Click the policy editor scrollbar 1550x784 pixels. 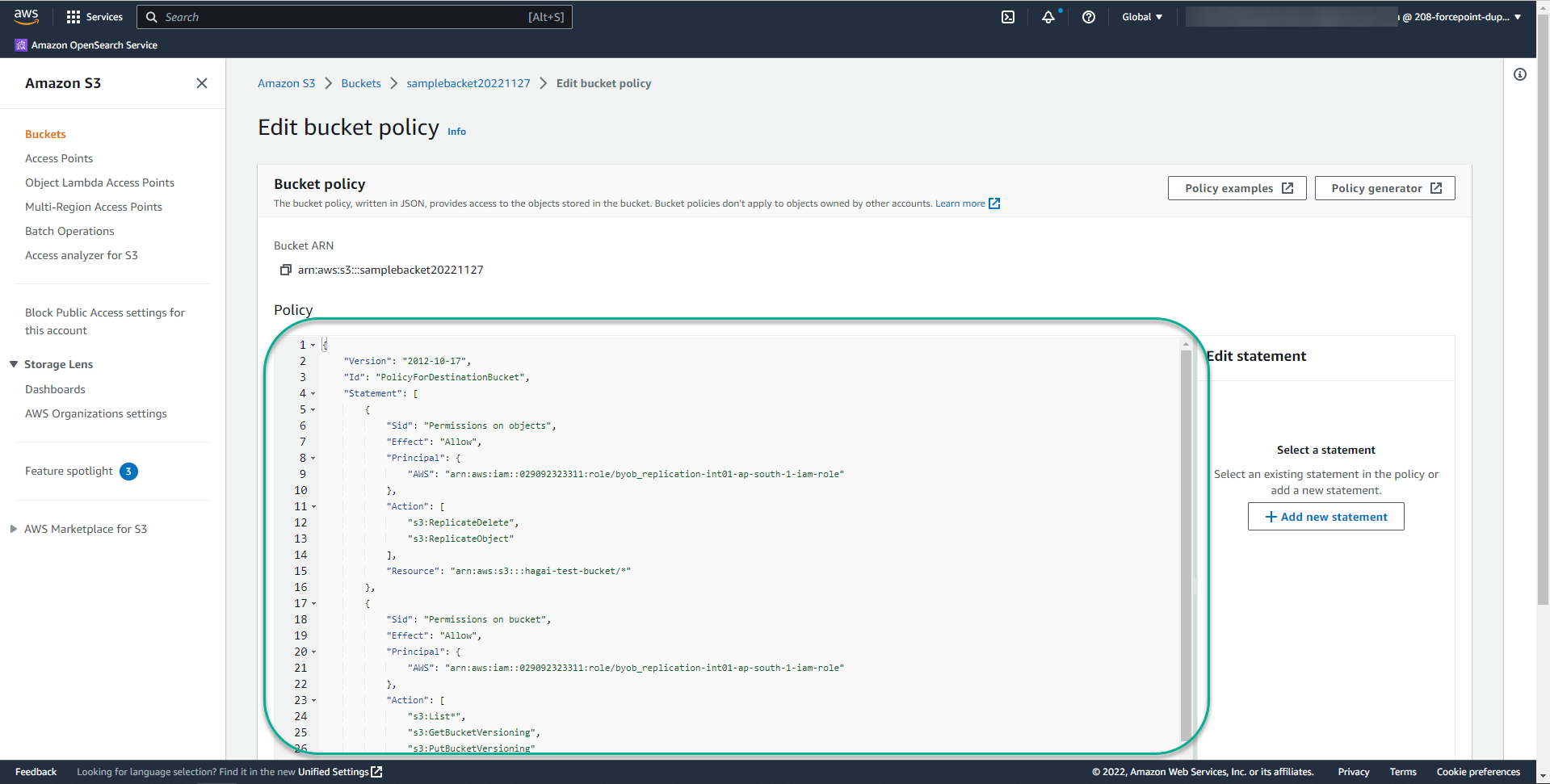point(1185,541)
